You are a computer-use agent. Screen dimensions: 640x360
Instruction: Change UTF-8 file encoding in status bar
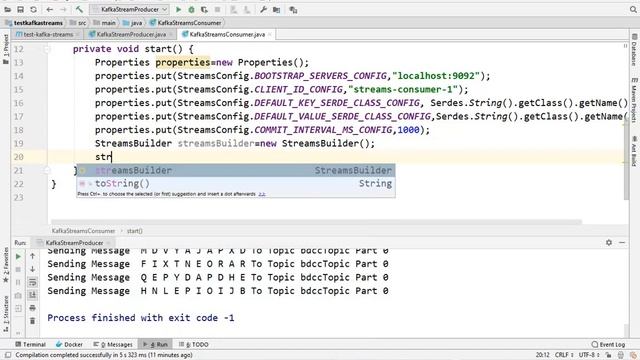point(589,355)
